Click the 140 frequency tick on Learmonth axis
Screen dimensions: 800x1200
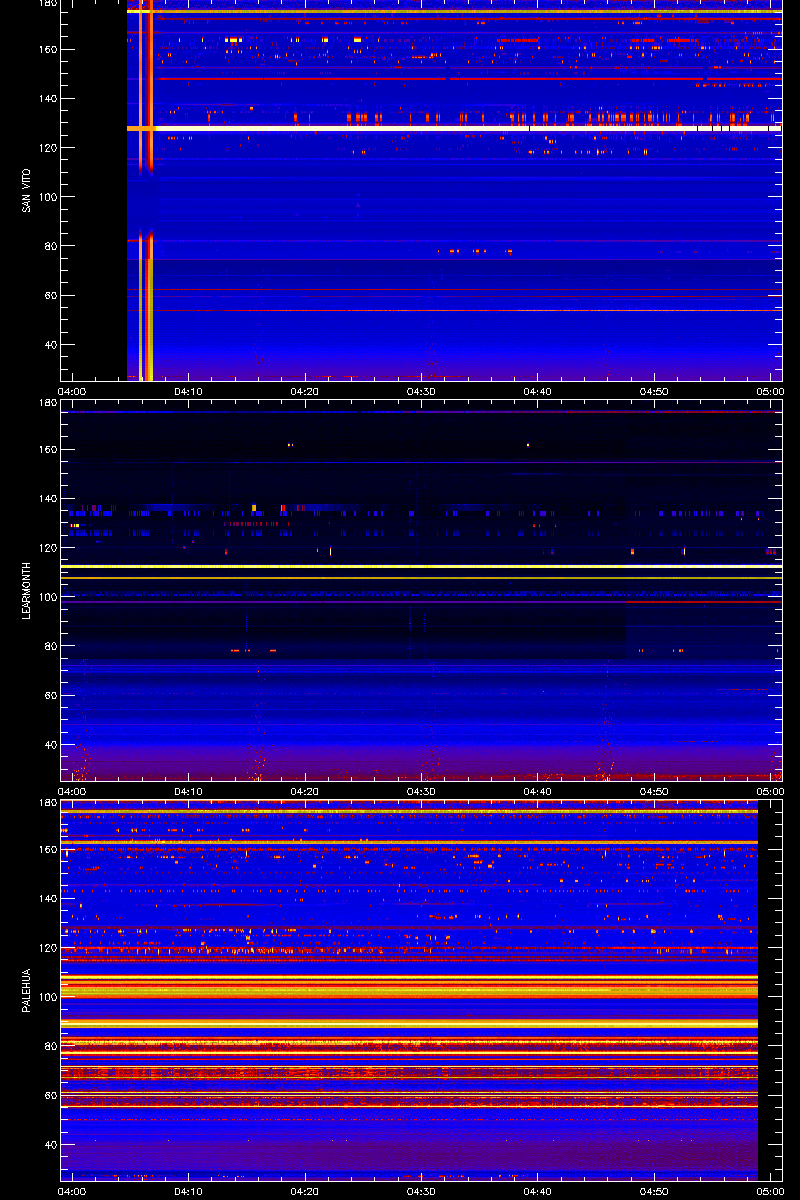click(x=47, y=499)
